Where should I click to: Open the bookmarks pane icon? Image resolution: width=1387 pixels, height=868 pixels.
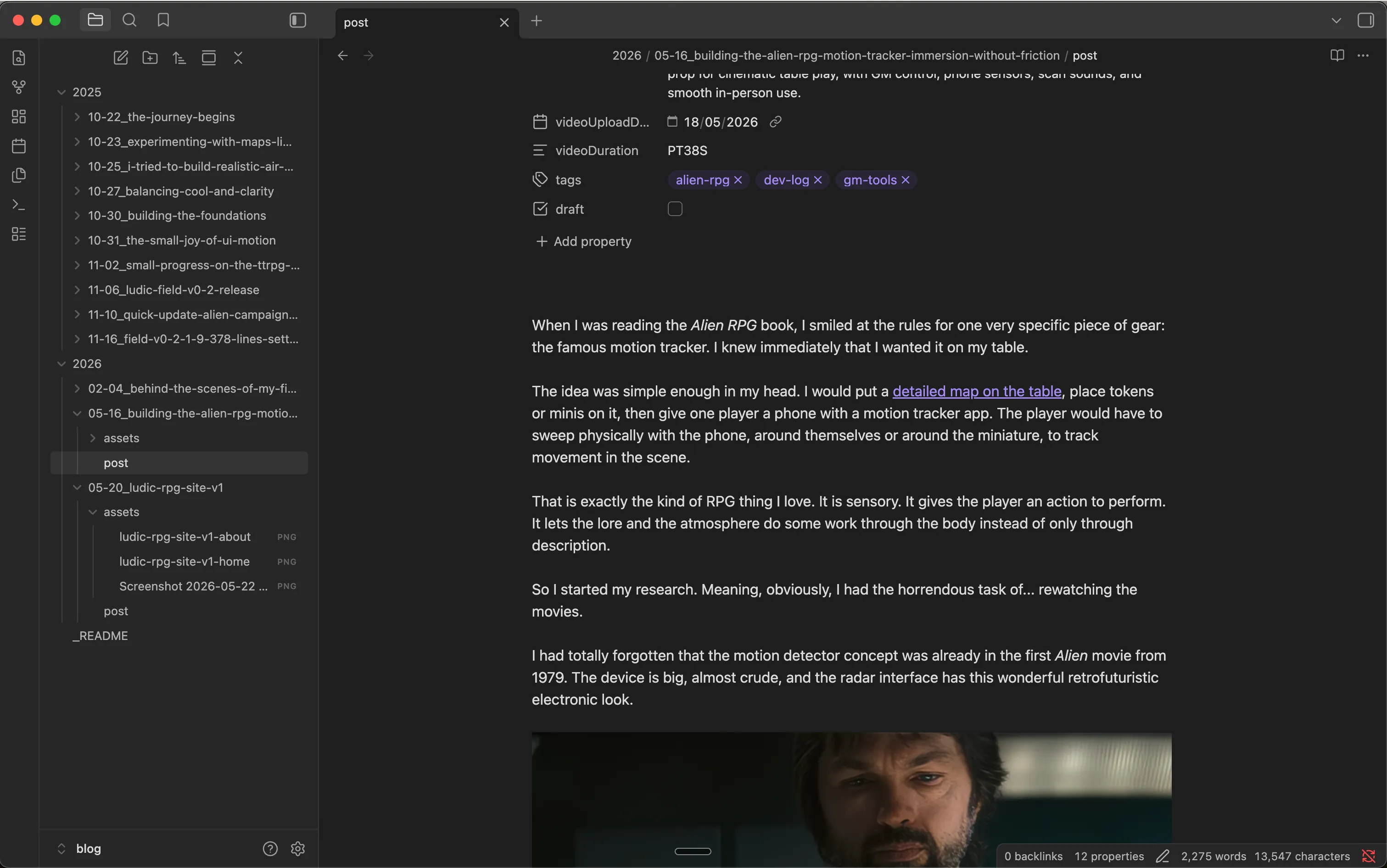pyautogui.click(x=163, y=20)
